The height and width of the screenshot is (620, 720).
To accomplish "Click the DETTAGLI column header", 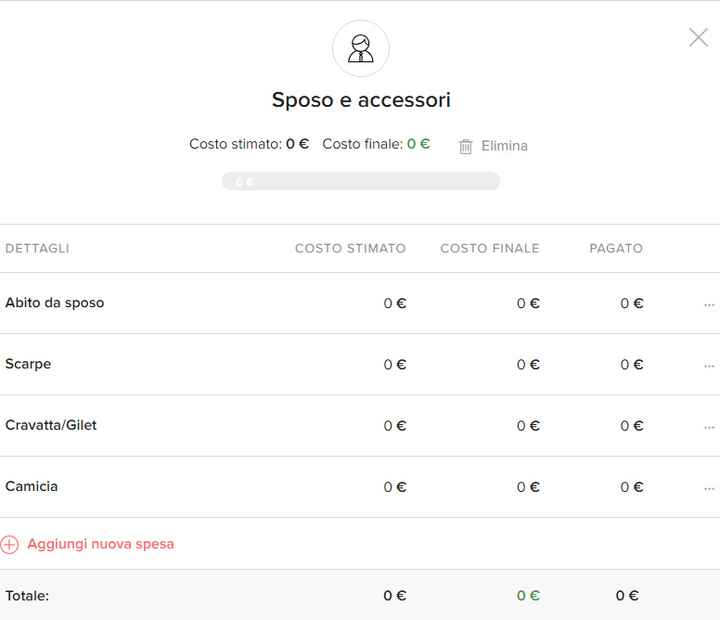I will (x=37, y=248).
